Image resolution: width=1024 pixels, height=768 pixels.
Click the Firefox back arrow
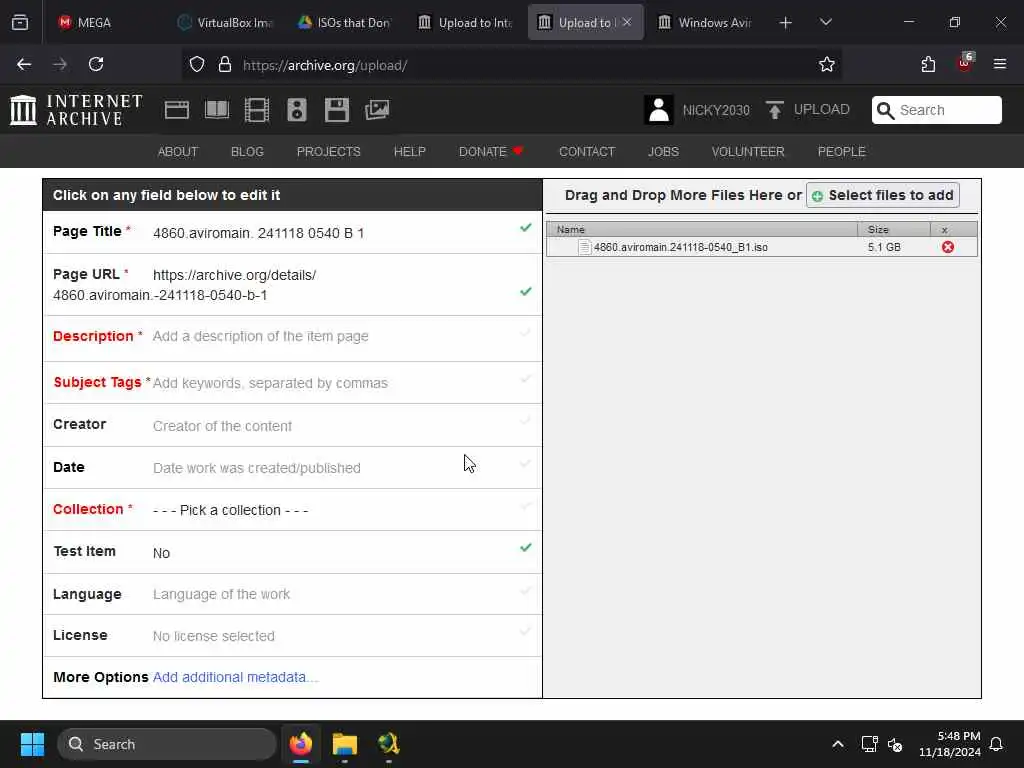click(24, 64)
